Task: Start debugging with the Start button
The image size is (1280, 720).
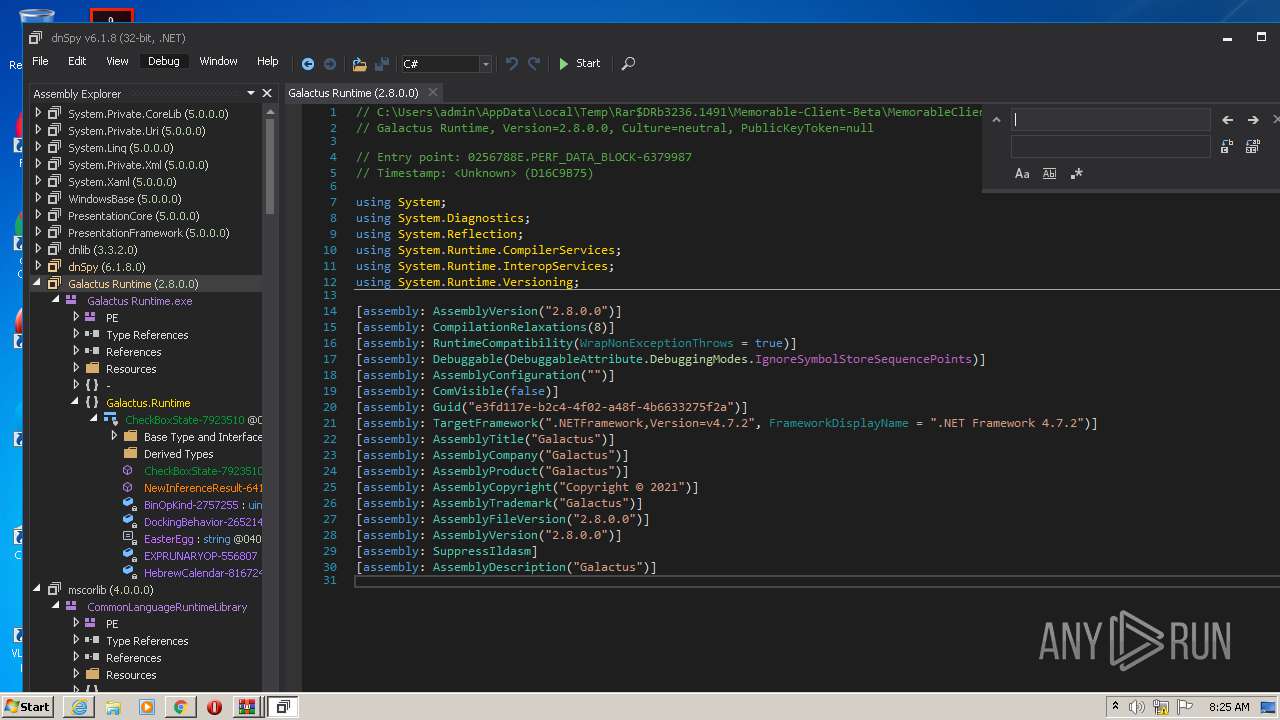Action: (x=579, y=63)
